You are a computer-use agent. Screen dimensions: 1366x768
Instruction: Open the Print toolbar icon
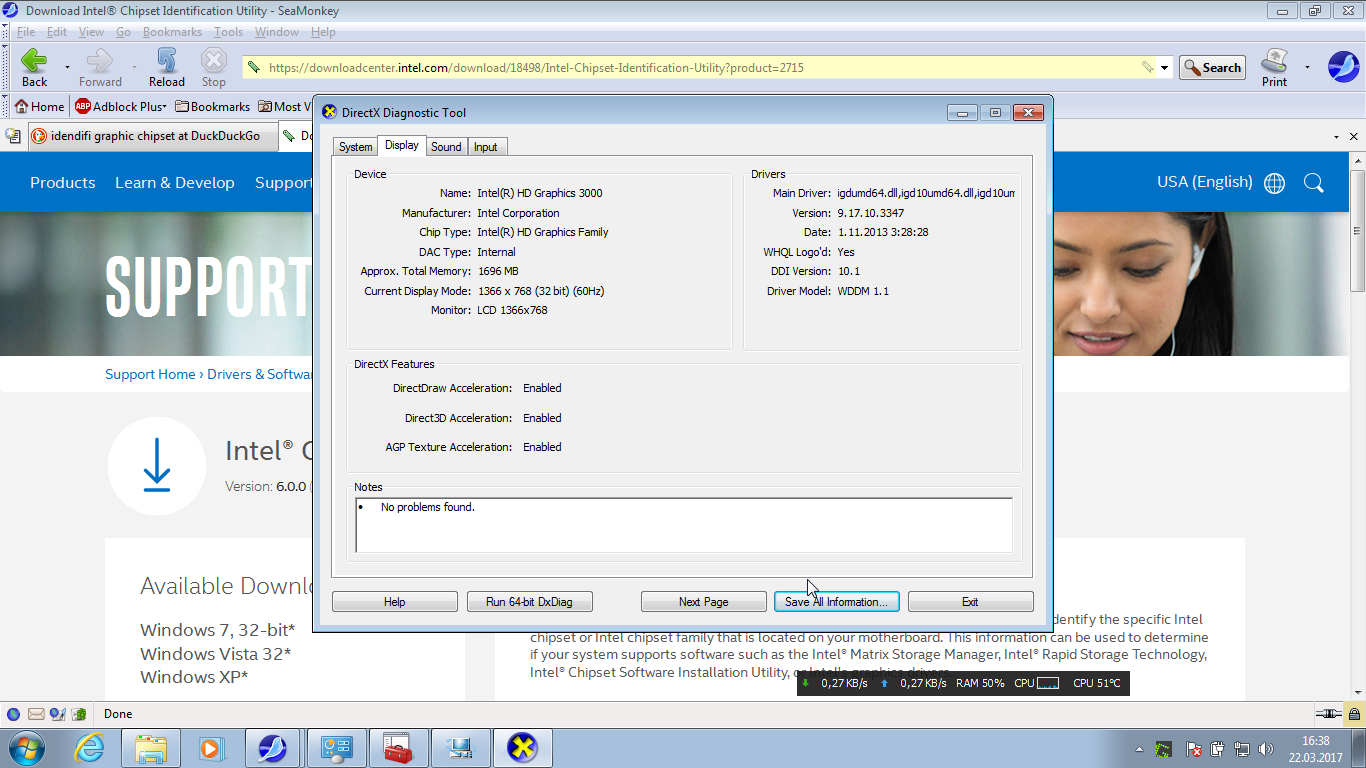[x=1274, y=67]
